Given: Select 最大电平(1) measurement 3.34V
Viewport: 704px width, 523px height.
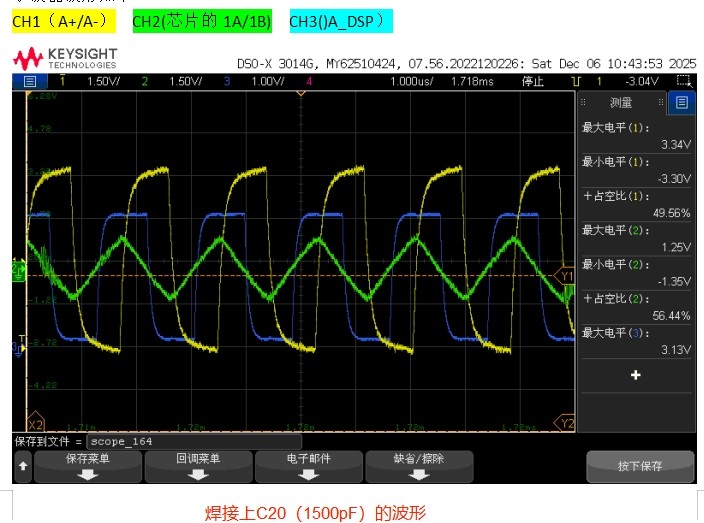Looking at the screenshot, I should (636, 136).
